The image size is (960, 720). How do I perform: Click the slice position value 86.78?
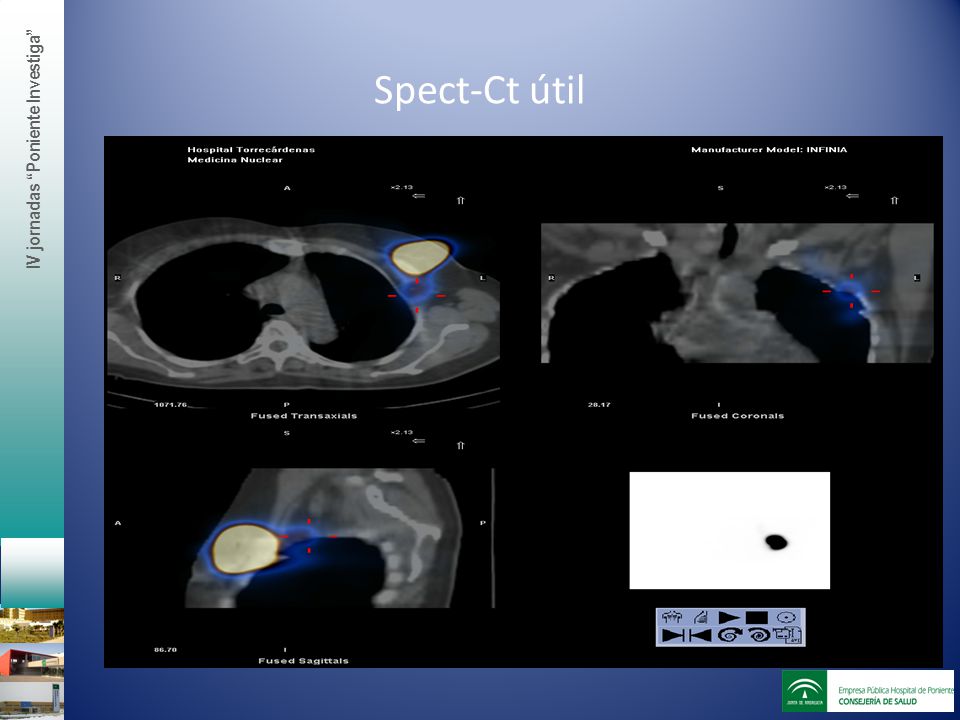click(x=165, y=650)
